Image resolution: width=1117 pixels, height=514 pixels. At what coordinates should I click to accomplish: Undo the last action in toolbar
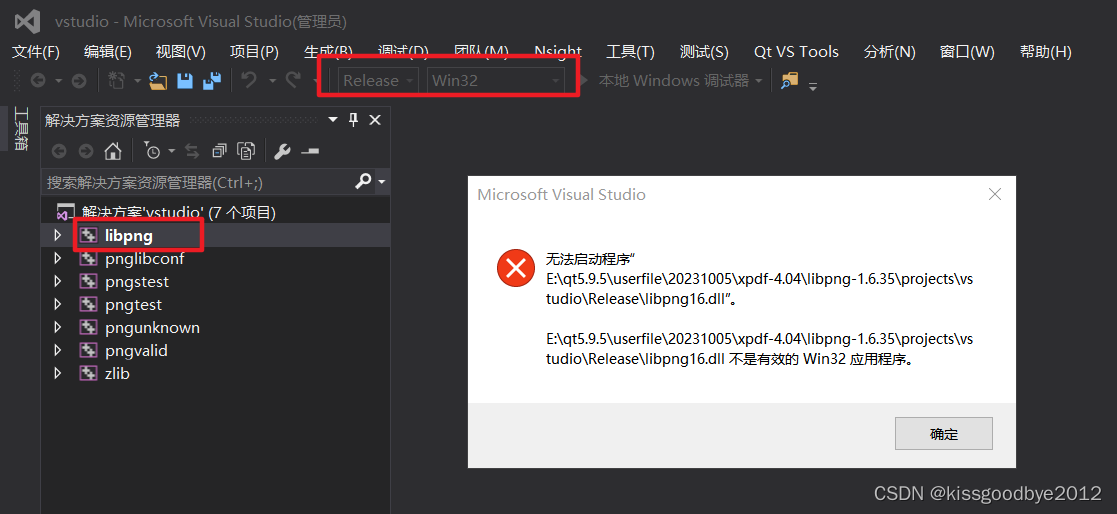[x=249, y=80]
